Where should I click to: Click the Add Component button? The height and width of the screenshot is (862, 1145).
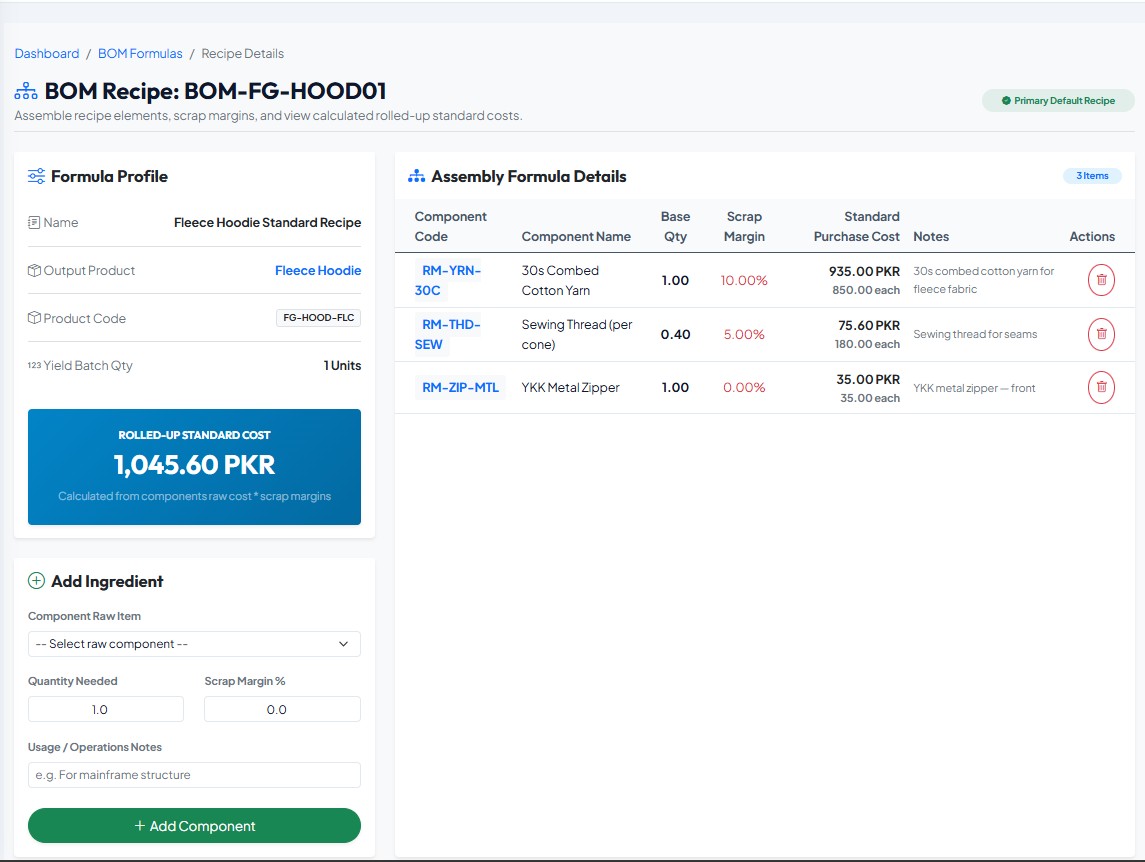pyautogui.click(x=194, y=825)
